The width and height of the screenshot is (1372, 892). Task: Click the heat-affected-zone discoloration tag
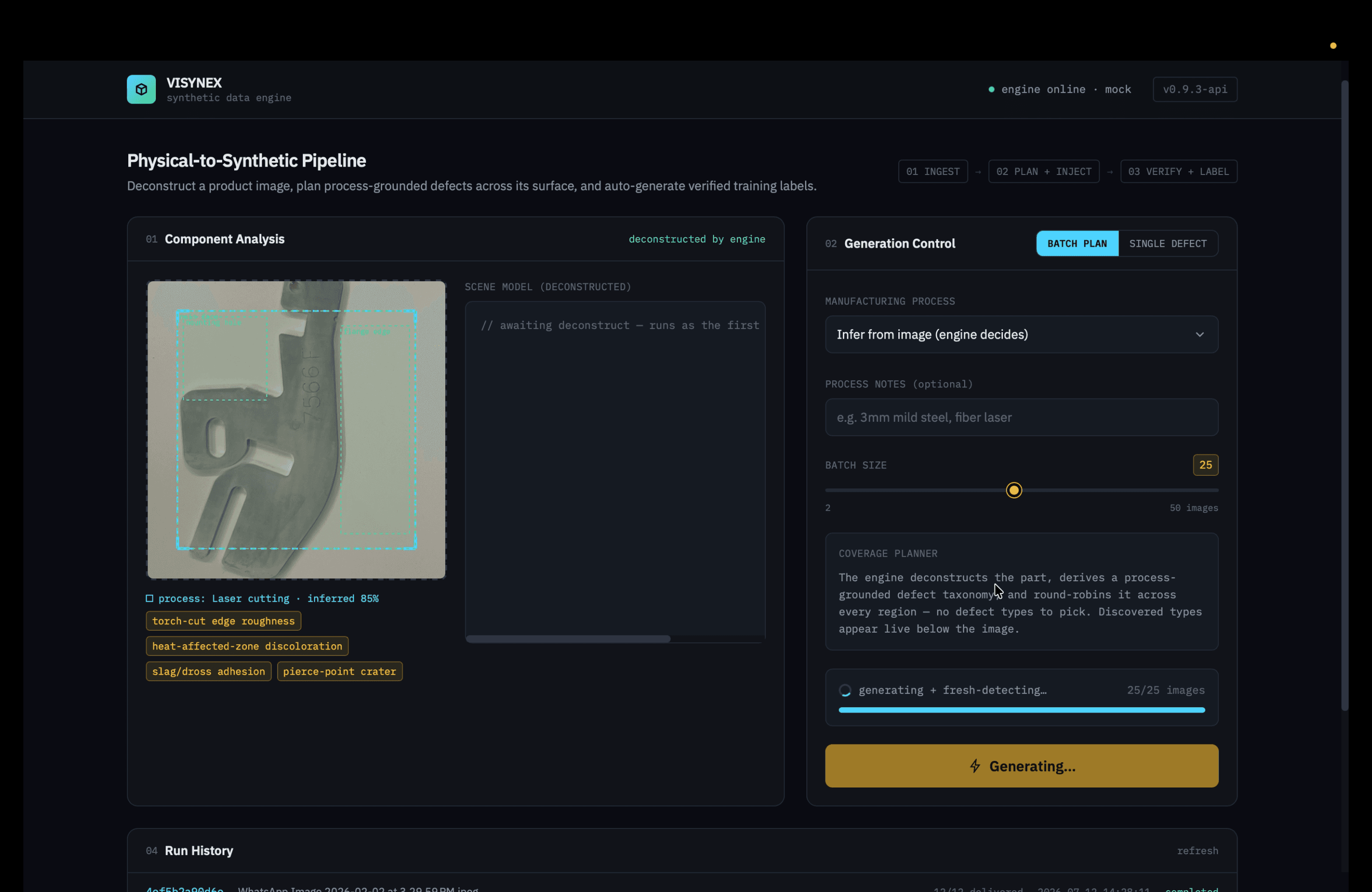[247, 646]
